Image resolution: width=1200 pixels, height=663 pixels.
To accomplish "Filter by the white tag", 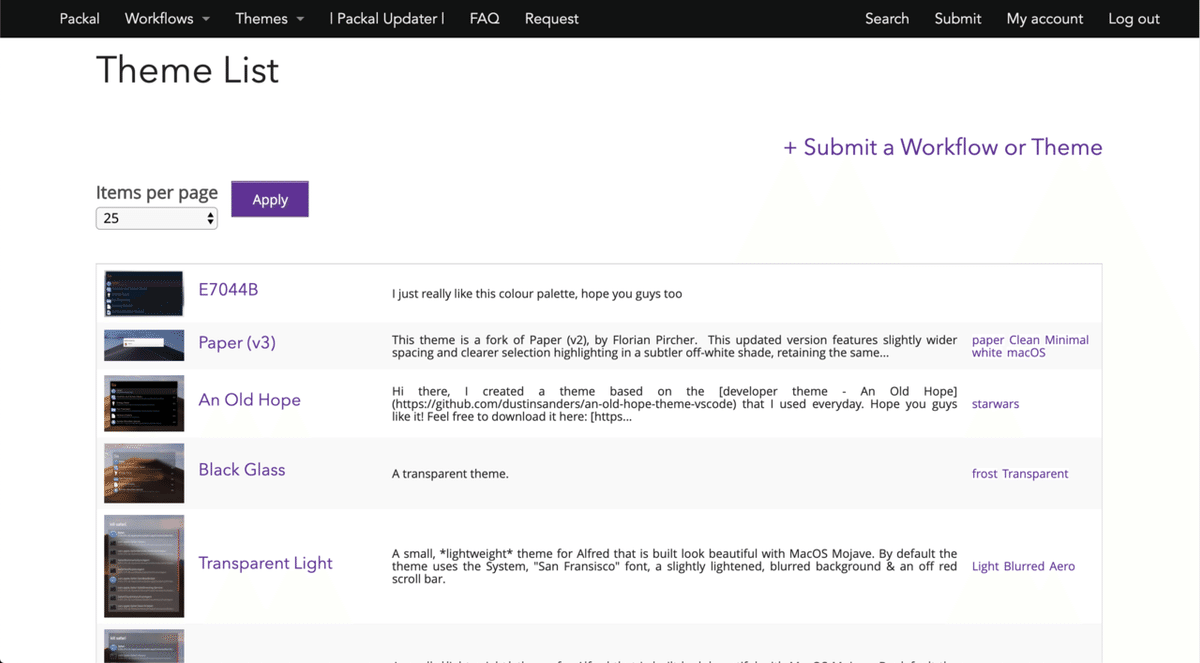I will click(x=987, y=353).
